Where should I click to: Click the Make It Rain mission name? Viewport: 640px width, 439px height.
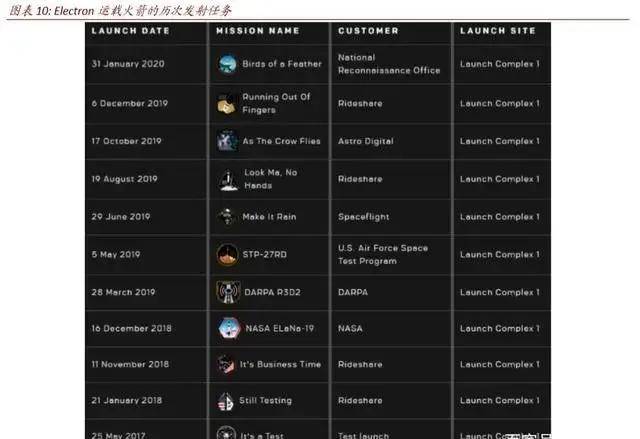tap(269, 217)
